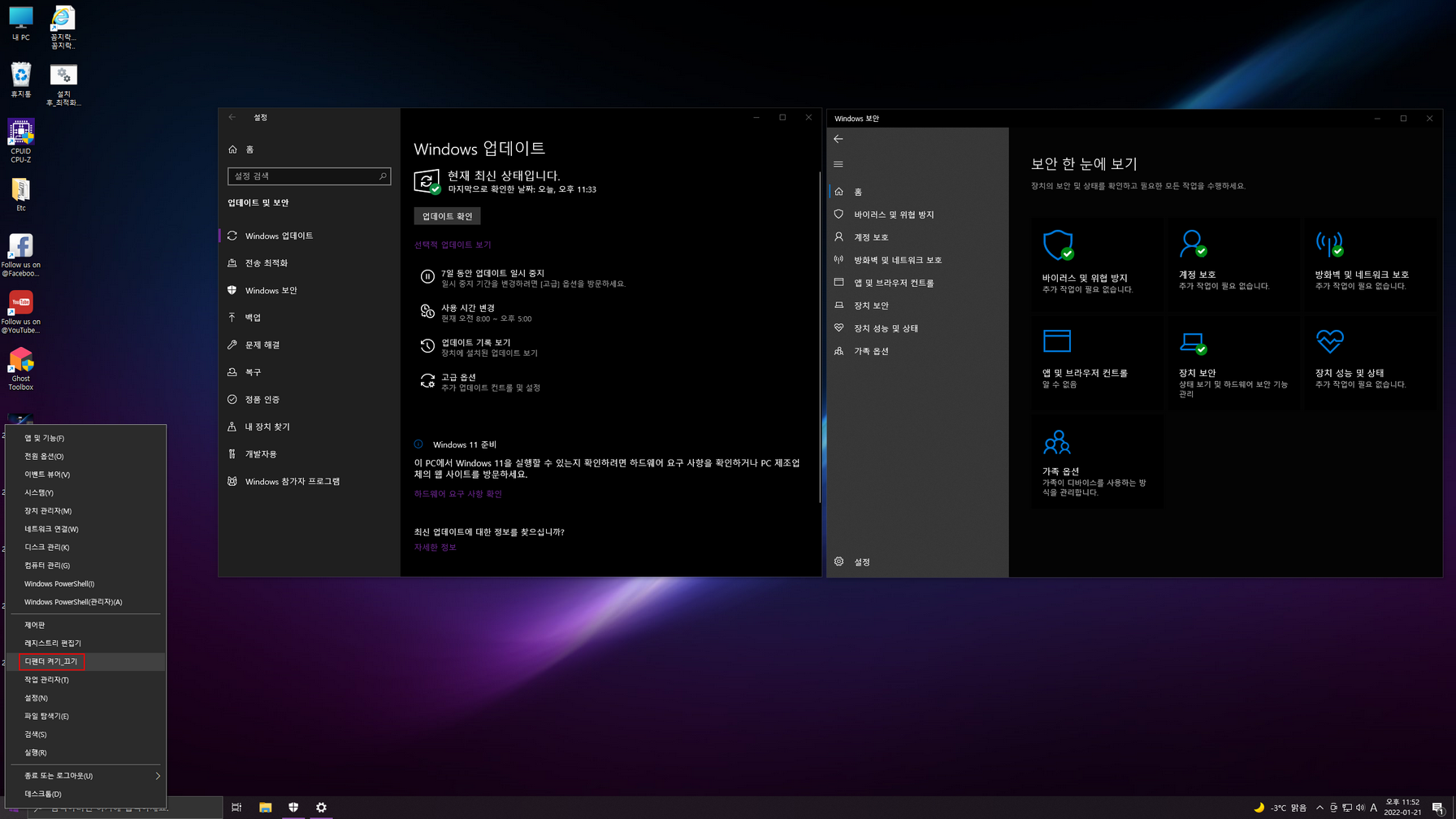Click the search magnifier in settings search box
This screenshot has width=1456, height=819.
point(383,176)
